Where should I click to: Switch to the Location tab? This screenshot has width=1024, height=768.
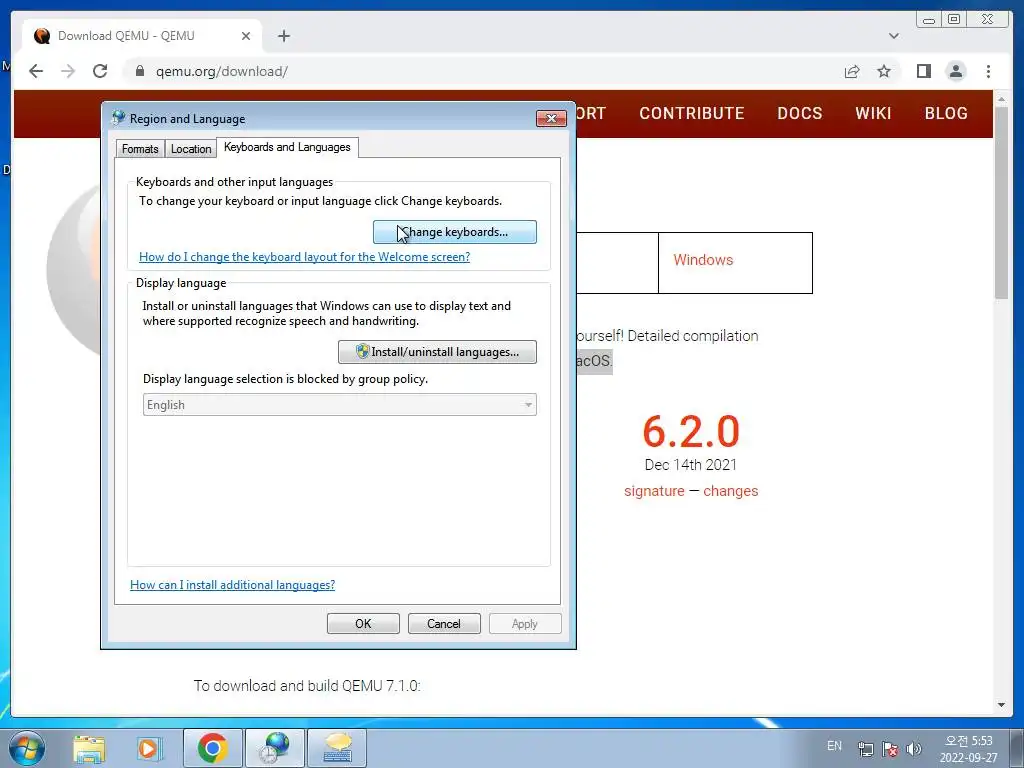pos(191,149)
